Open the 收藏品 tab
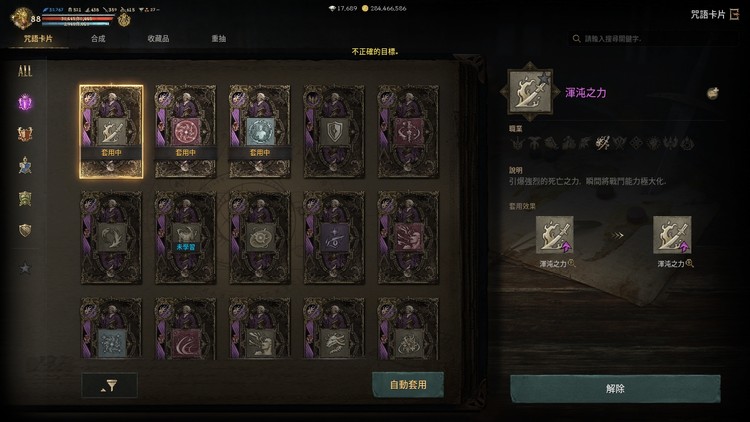 (x=158, y=39)
